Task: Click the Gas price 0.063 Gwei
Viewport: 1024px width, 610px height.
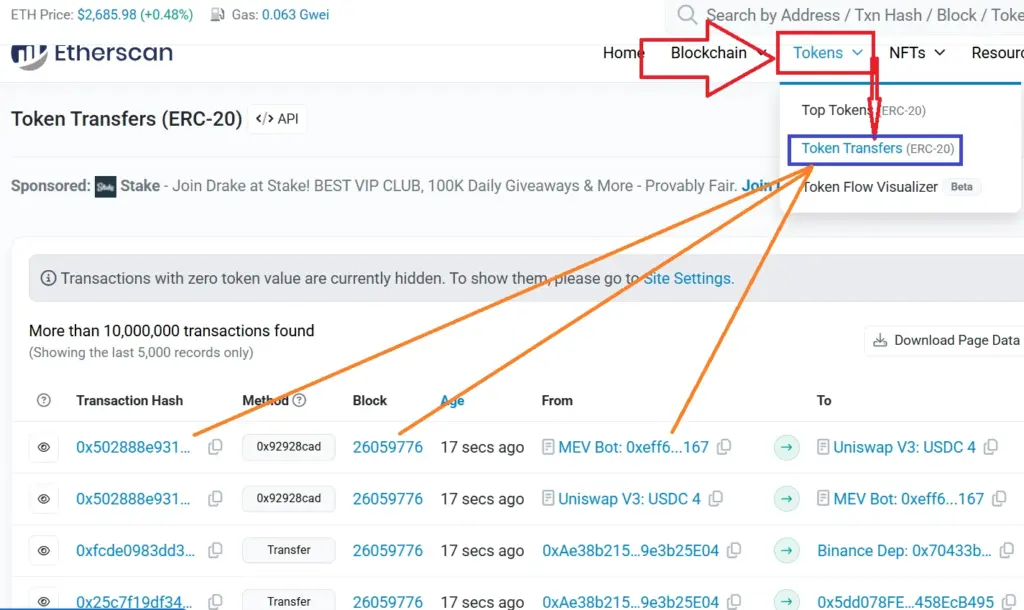Action: 295,14
